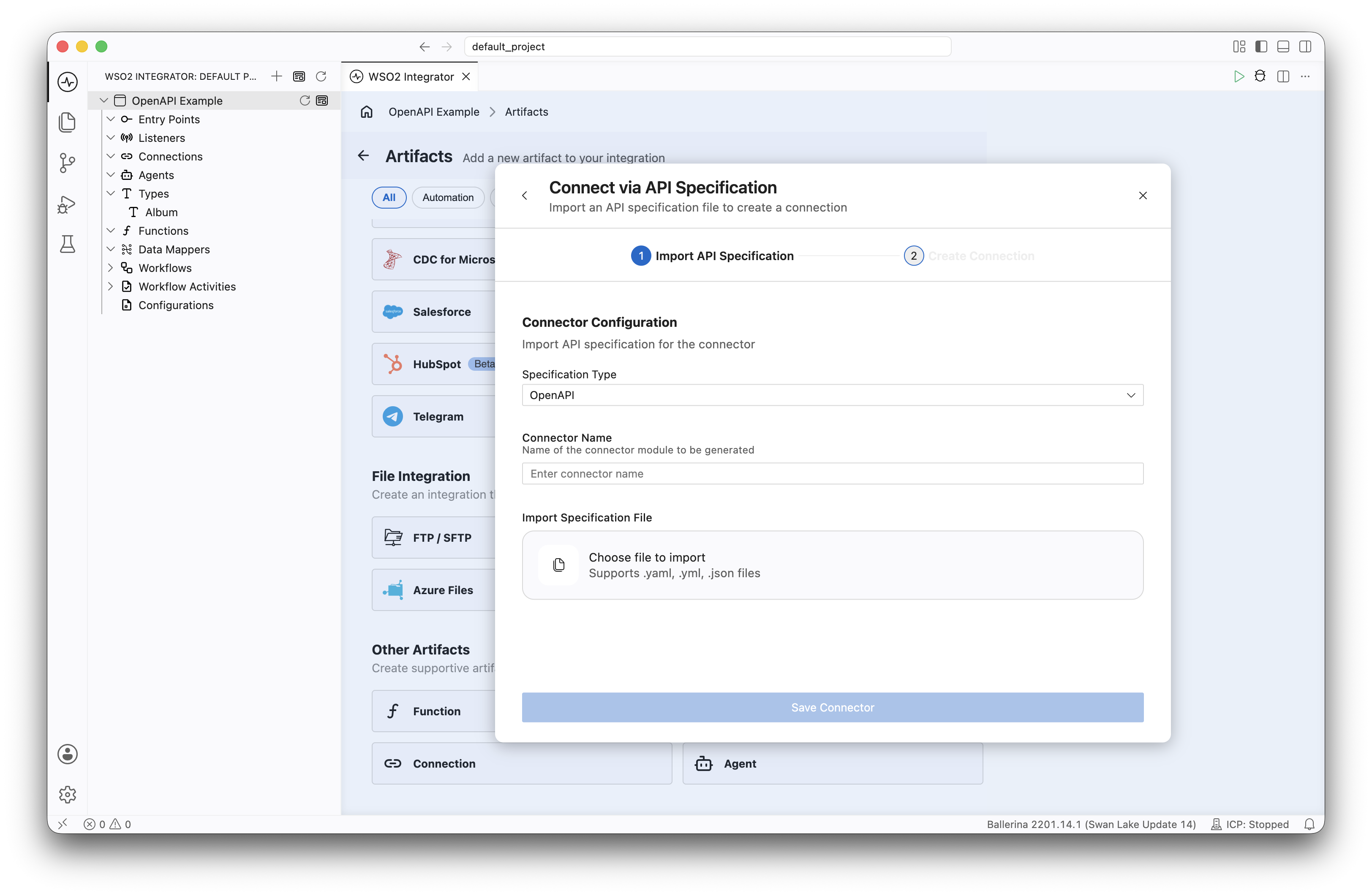Click ICP: Stopped status entry

(x=1250, y=824)
